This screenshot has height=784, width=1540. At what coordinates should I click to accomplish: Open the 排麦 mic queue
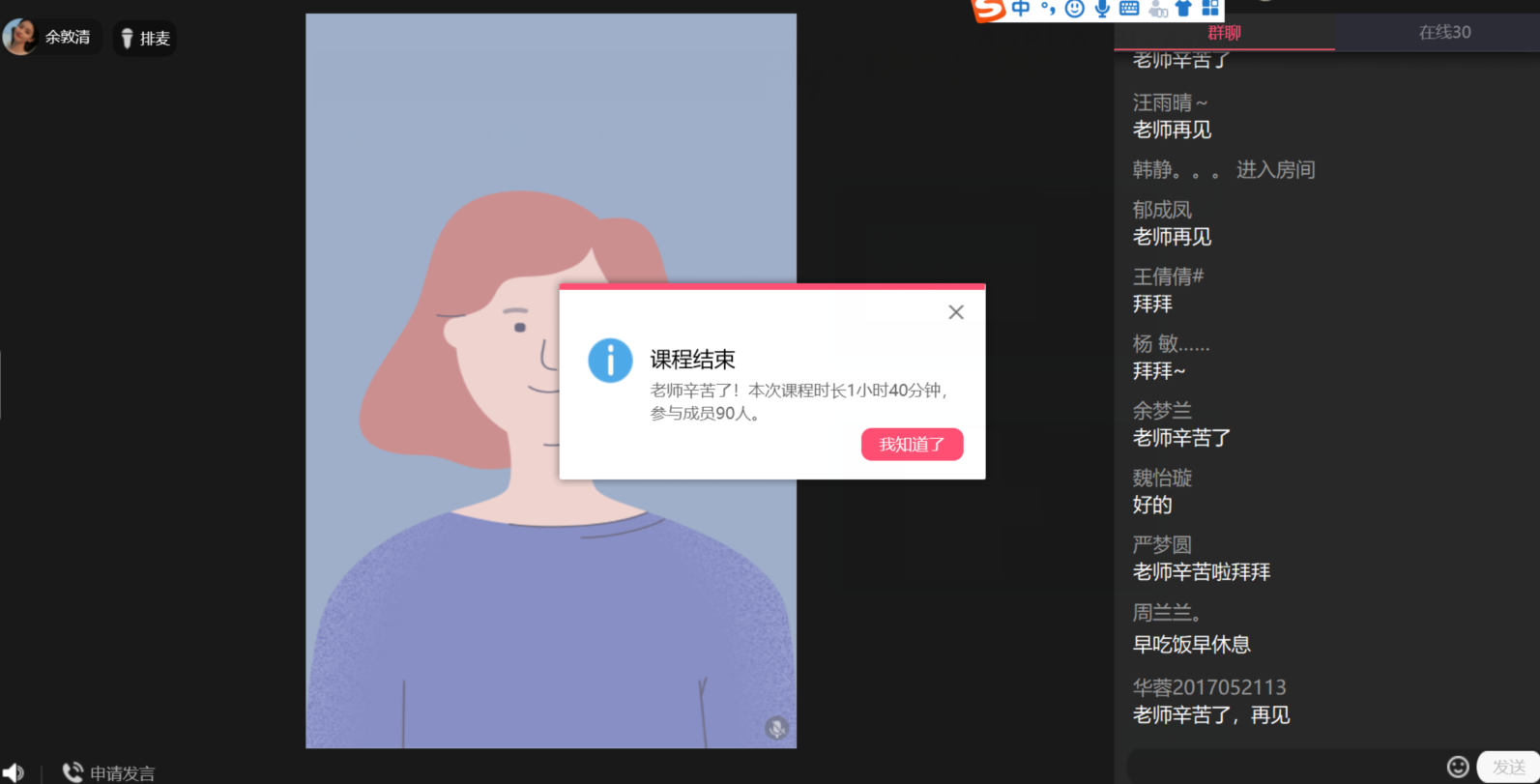[x=145, y=39]
